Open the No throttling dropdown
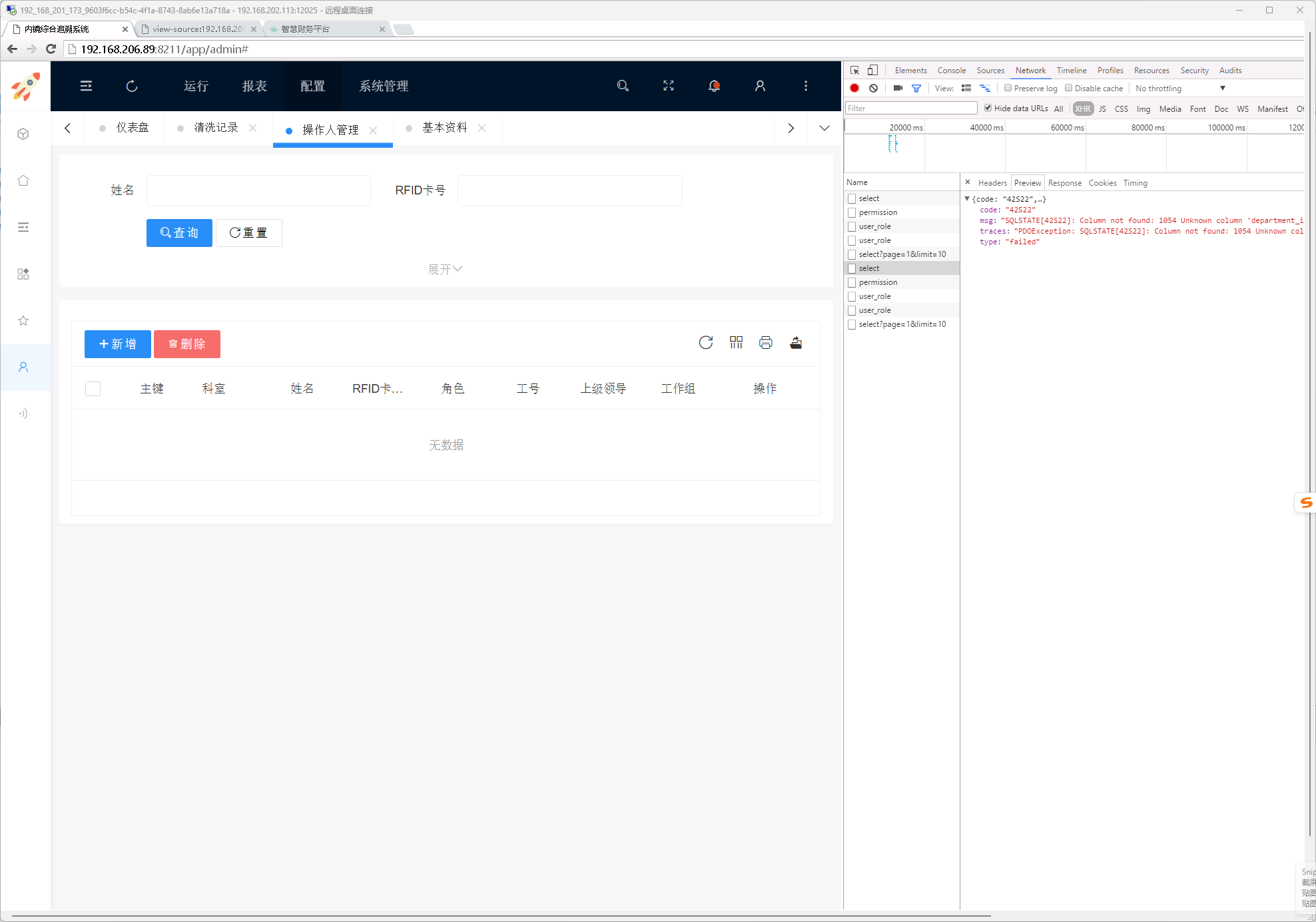The width and height of the screenshot is (1316, 922). (x=1180, y=88)
